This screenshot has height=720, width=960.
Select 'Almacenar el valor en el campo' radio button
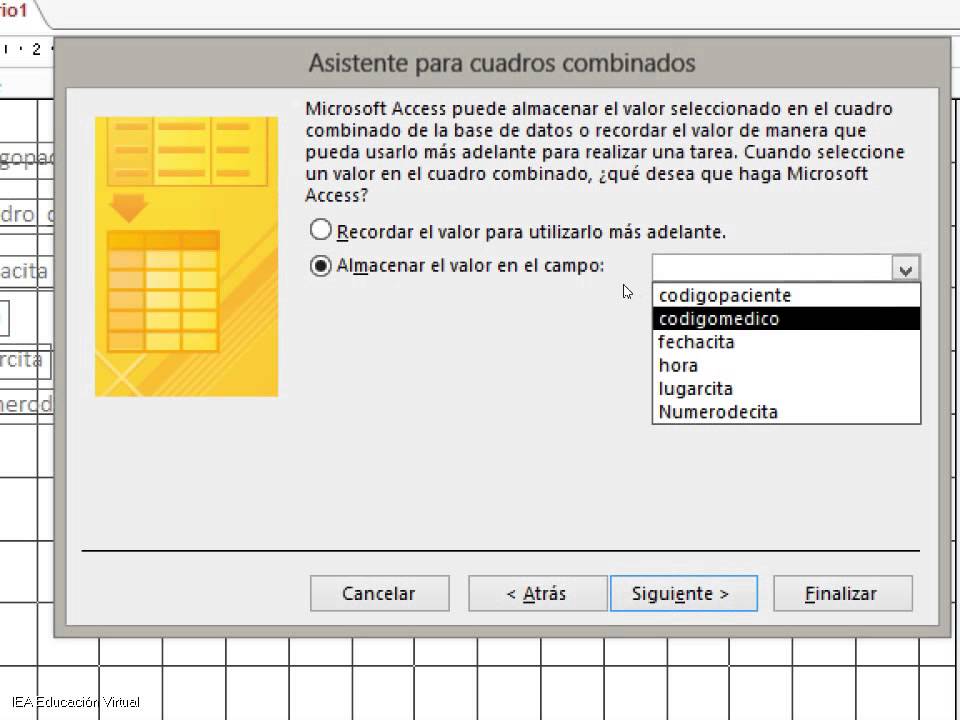tap(321, 266)
